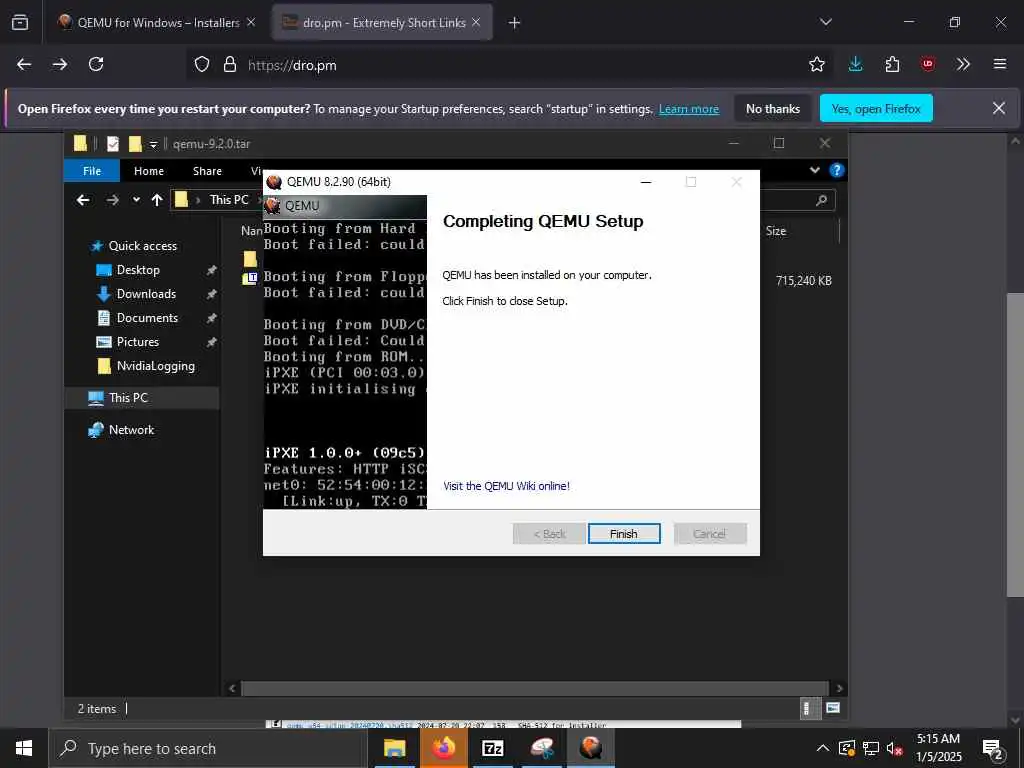
Task: Dismiss the Firefox startup notification bar
Action: tap(999, 108)
